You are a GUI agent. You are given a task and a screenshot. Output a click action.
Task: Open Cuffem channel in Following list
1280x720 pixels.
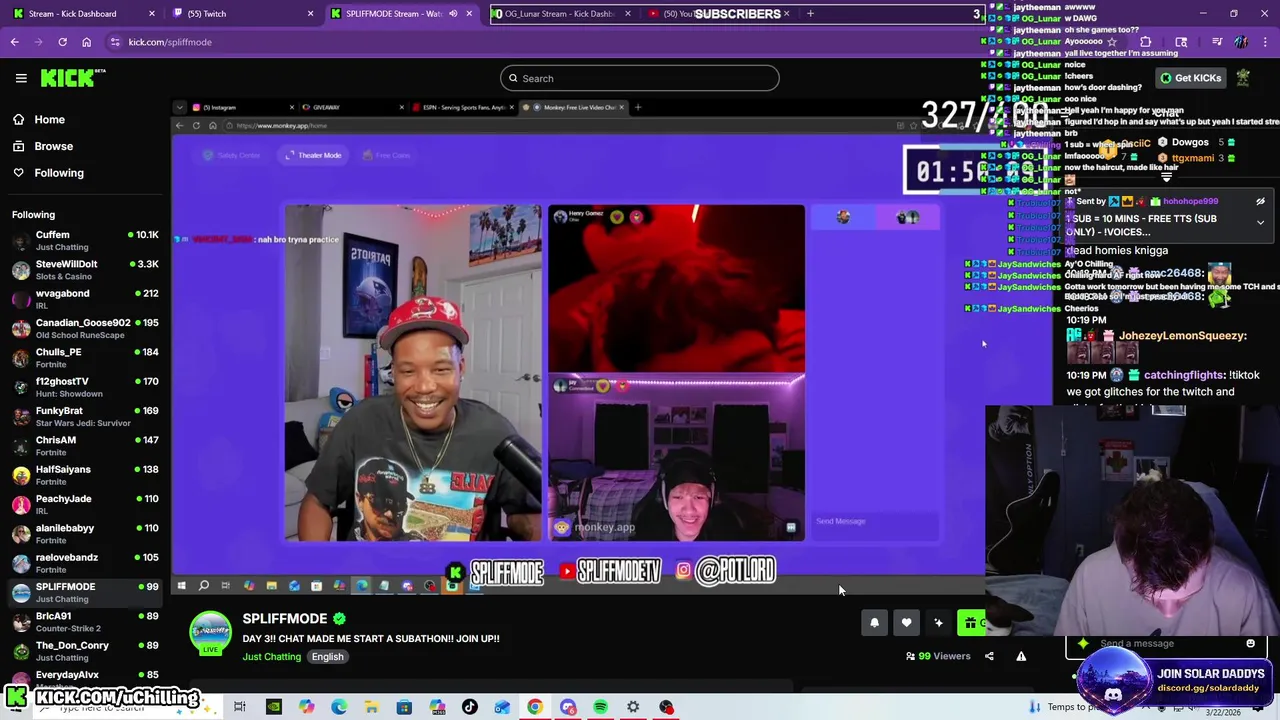pyautogui.click(x=84, y=240)
